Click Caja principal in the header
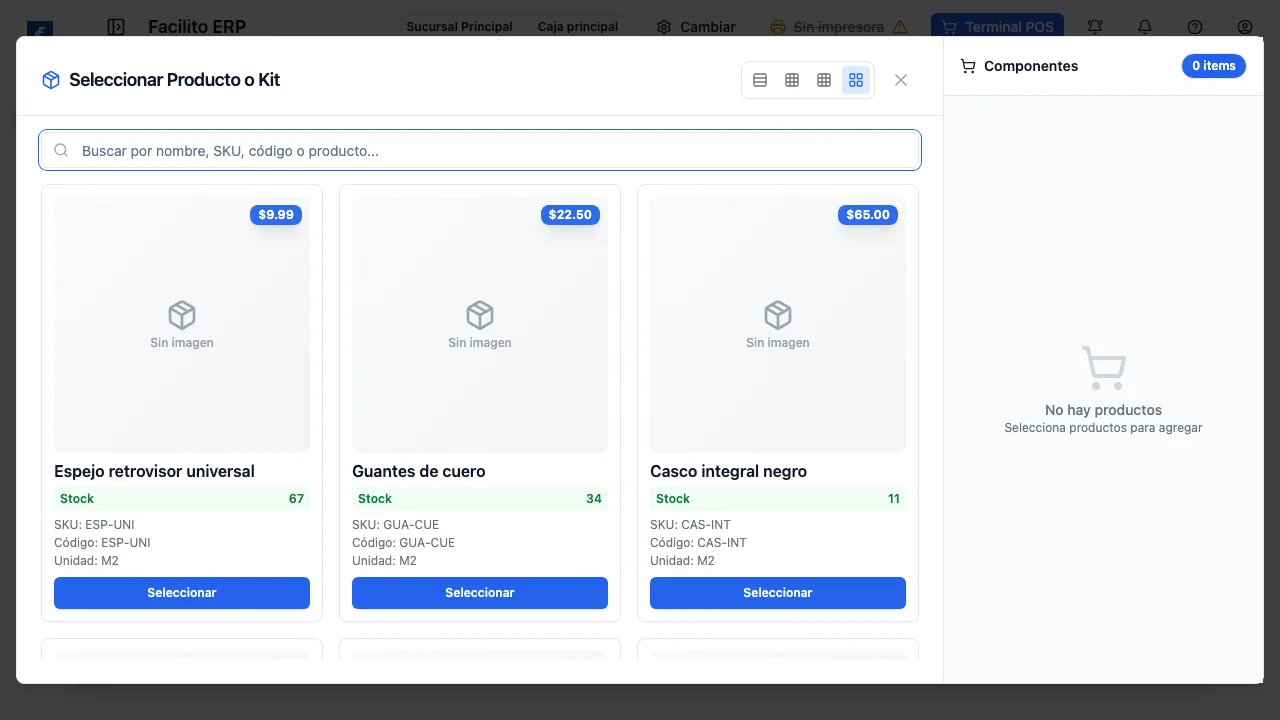 click(x=578, y=27)
